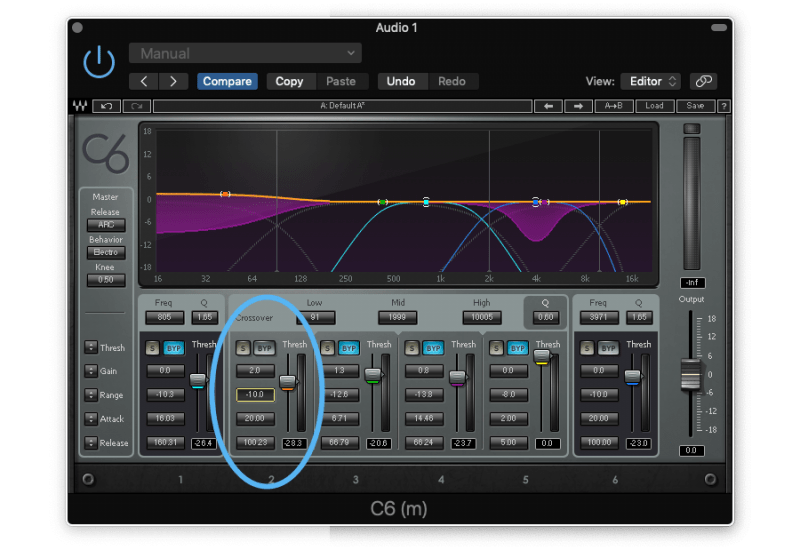Solo band 2 with its S button

click(243, 348)
